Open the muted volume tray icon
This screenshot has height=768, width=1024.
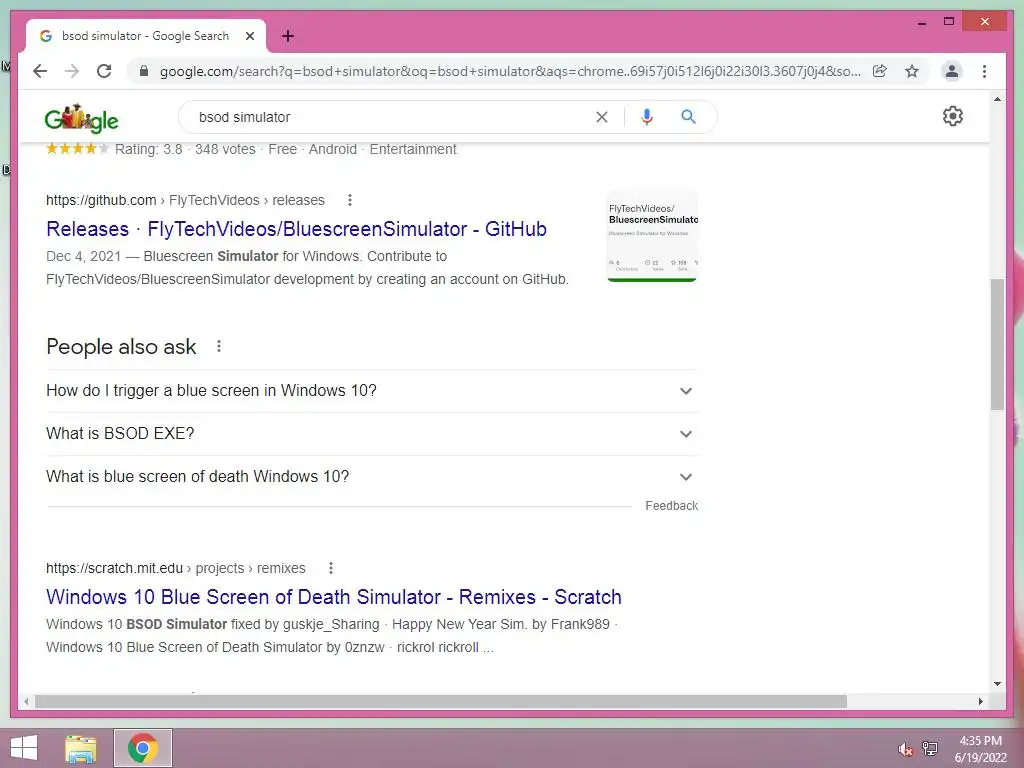pyautogui.click(x=904, y=749)
